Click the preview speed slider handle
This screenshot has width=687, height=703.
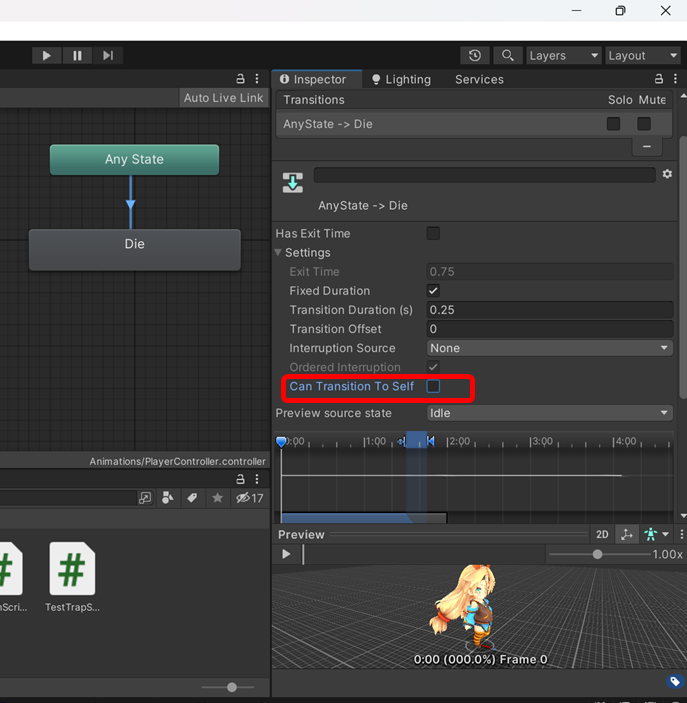(x=598, y=554)
